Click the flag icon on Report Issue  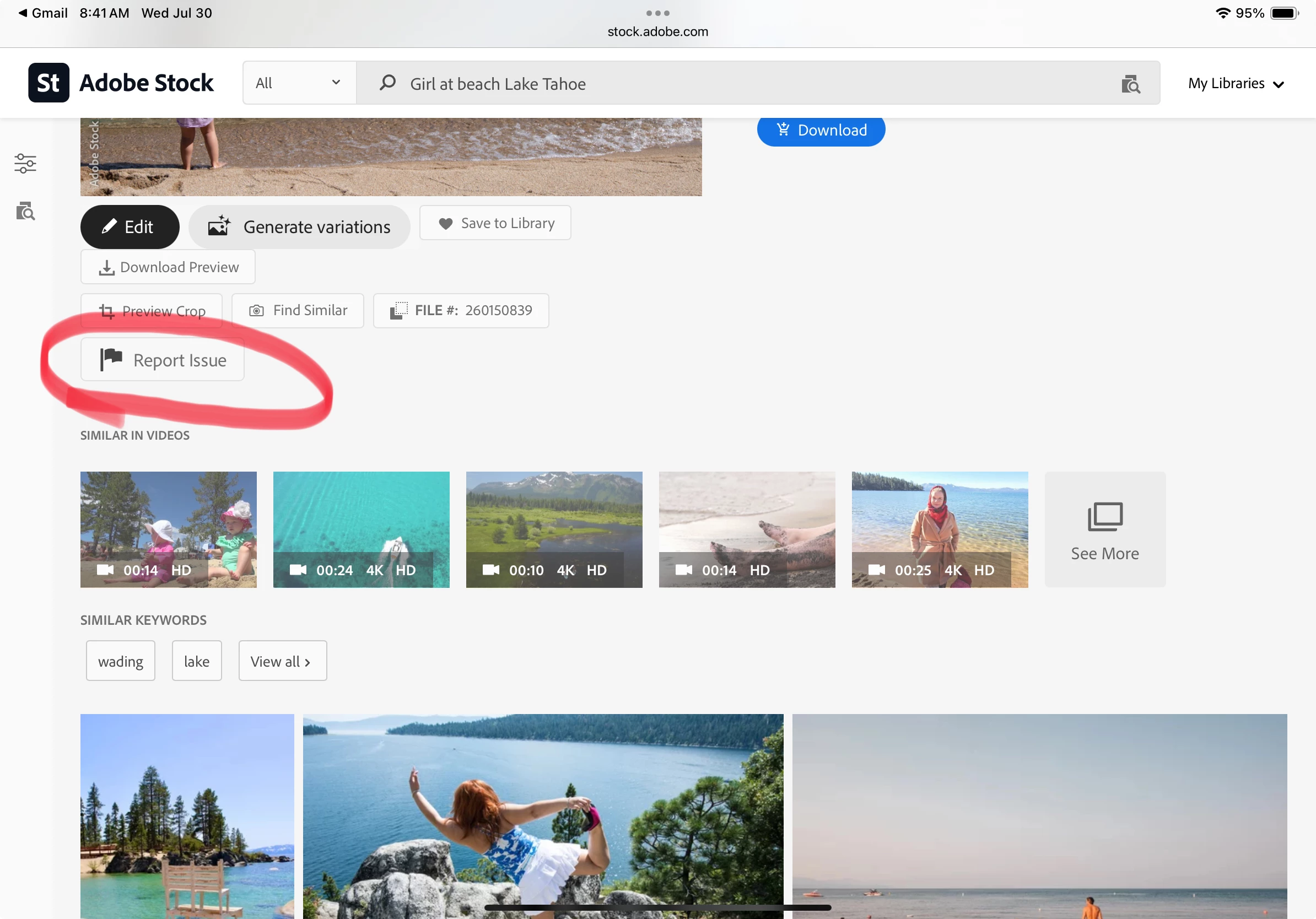pos(111,359)
